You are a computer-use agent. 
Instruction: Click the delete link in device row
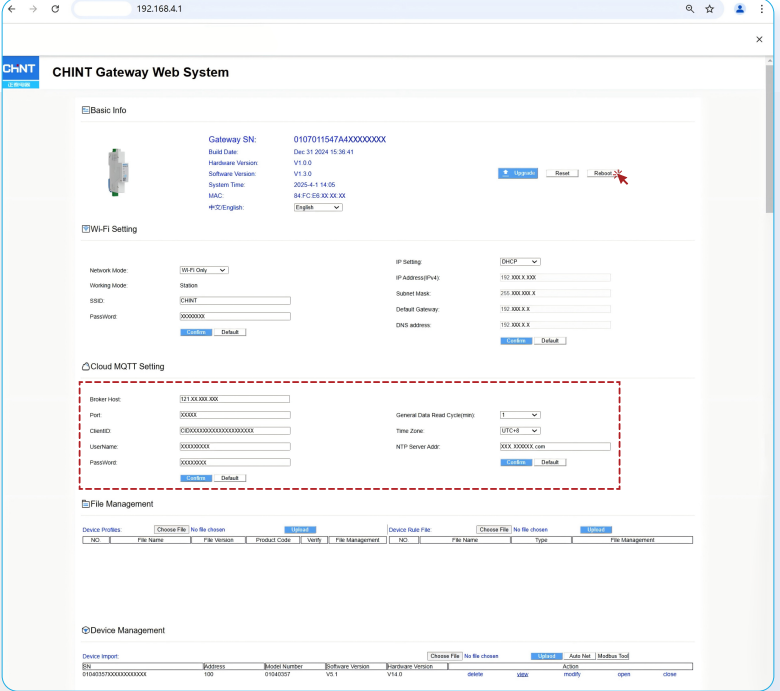475,674
